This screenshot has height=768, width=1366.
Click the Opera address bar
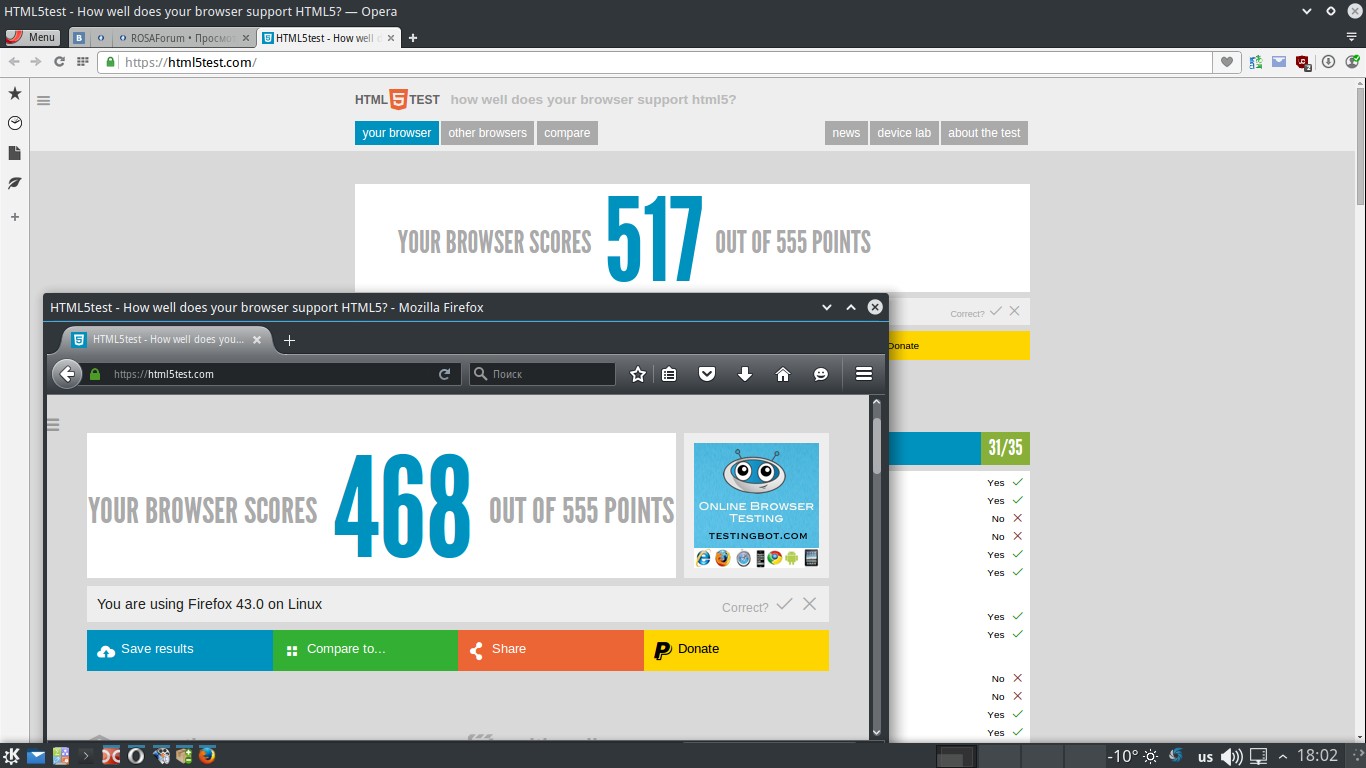pyautogui.click(x=654, y=62)
